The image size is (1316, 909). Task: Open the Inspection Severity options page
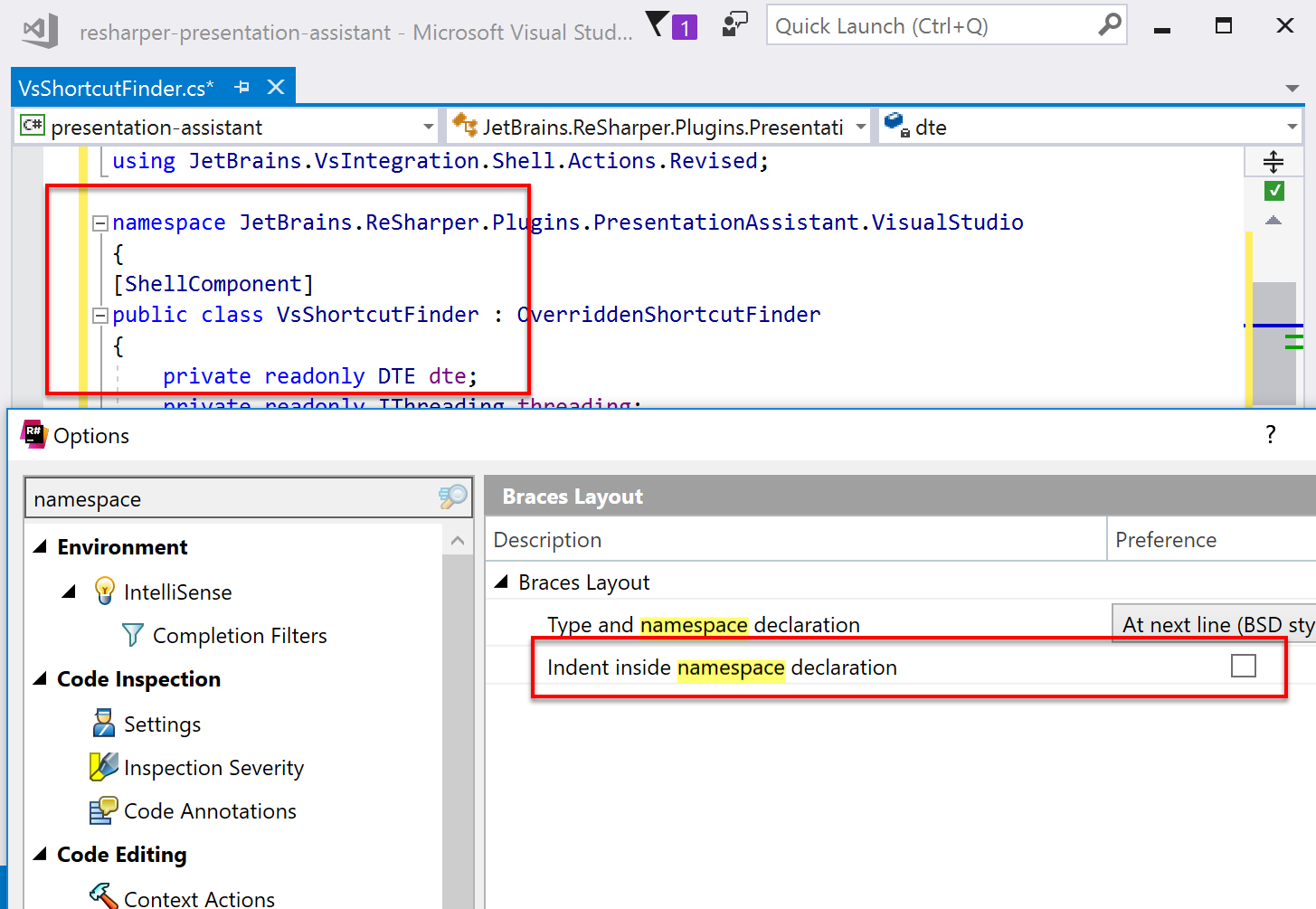[x=213, y=767]
